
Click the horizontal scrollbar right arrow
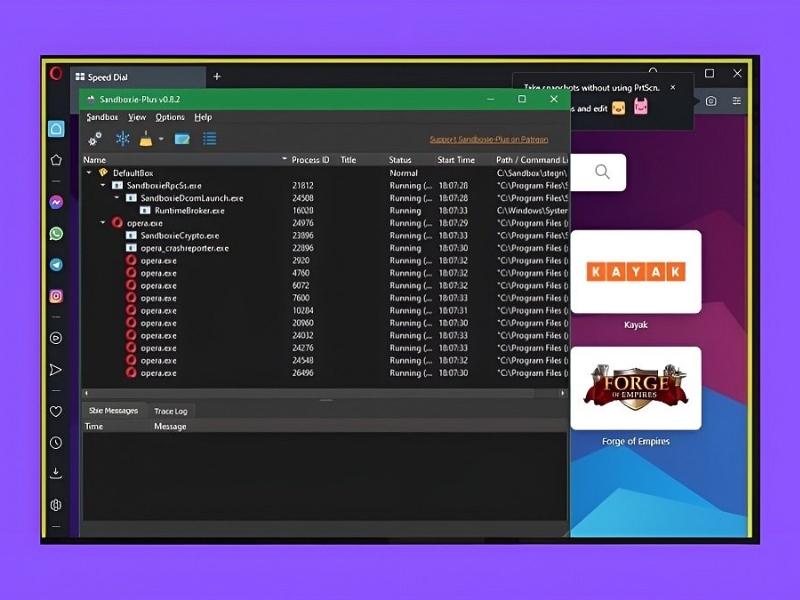coord(563,393)
